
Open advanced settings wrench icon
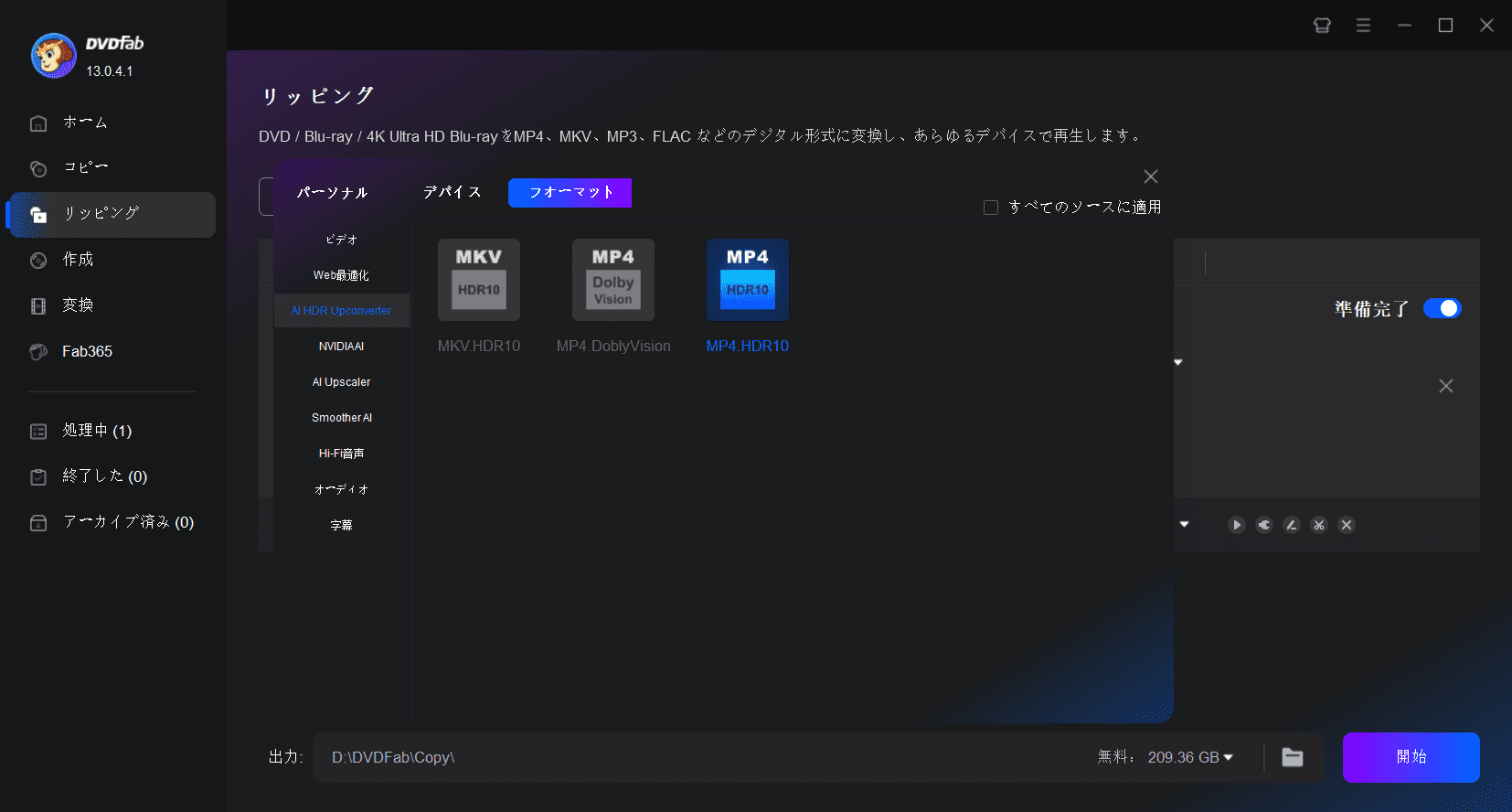[x=1264, y=525]
